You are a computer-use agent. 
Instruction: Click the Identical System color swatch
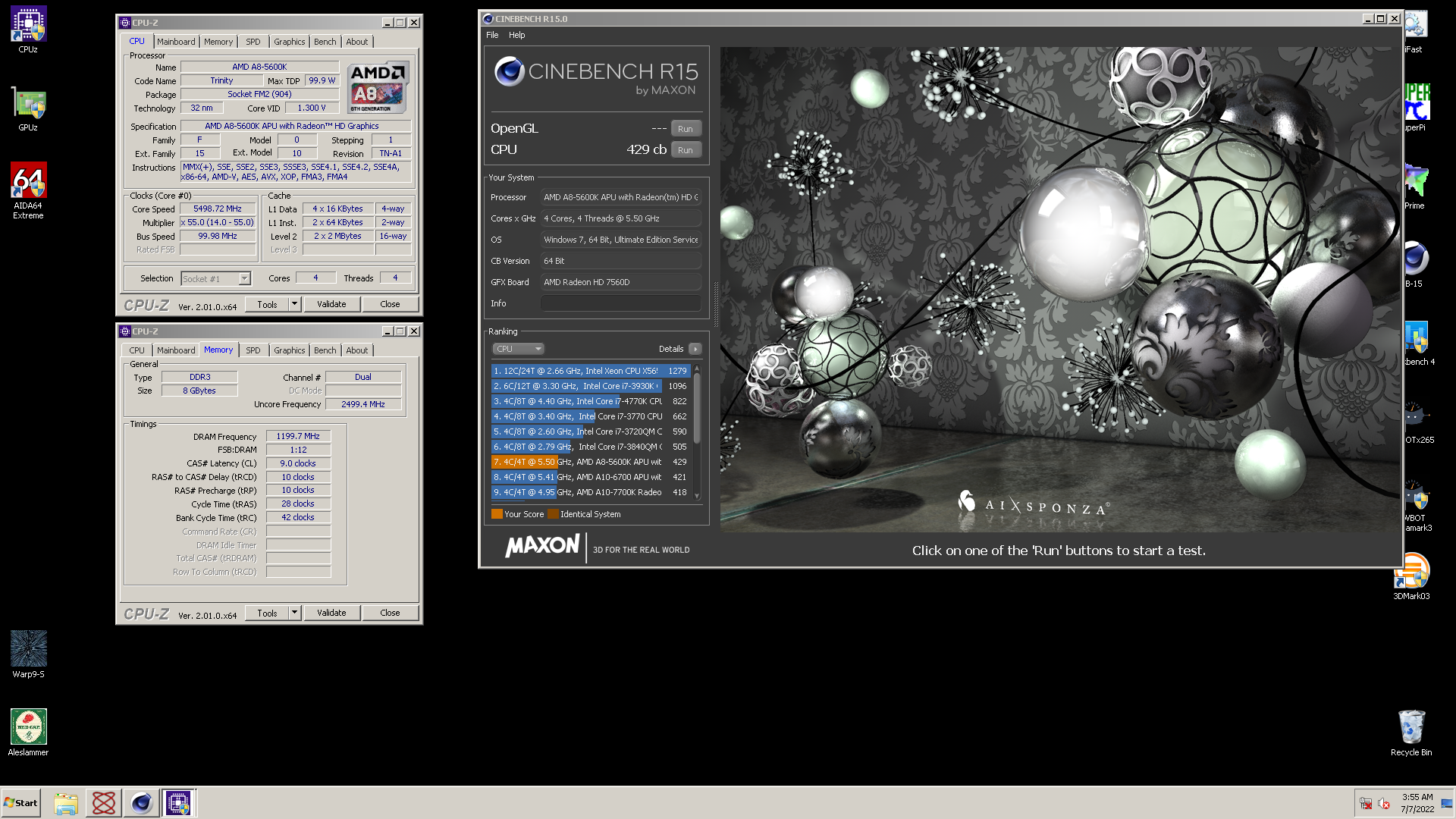(x=553, y=514)
